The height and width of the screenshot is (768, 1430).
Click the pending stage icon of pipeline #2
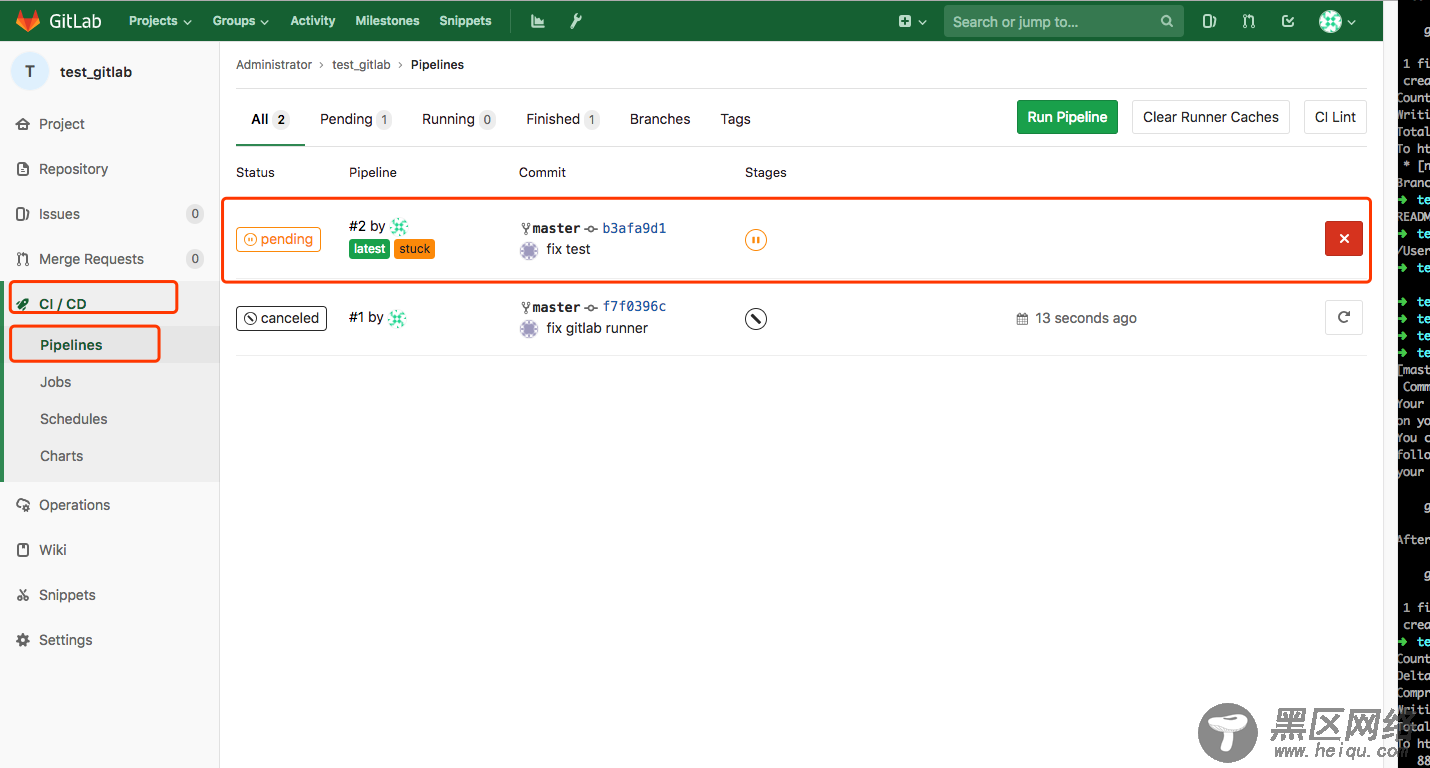point(756,240)
